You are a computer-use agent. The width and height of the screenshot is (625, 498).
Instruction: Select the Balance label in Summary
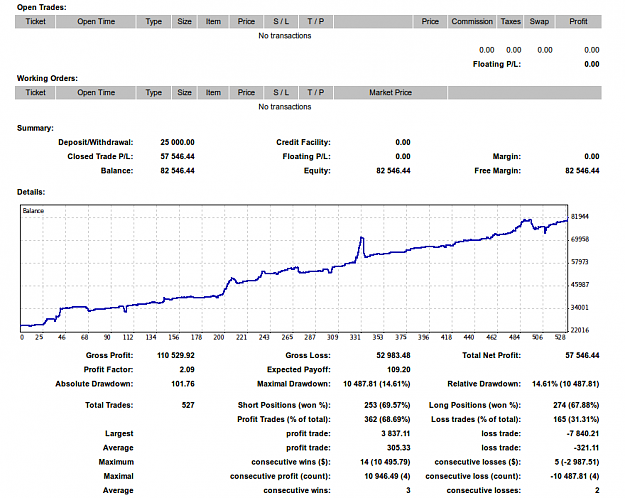click(x=117, y=171)
